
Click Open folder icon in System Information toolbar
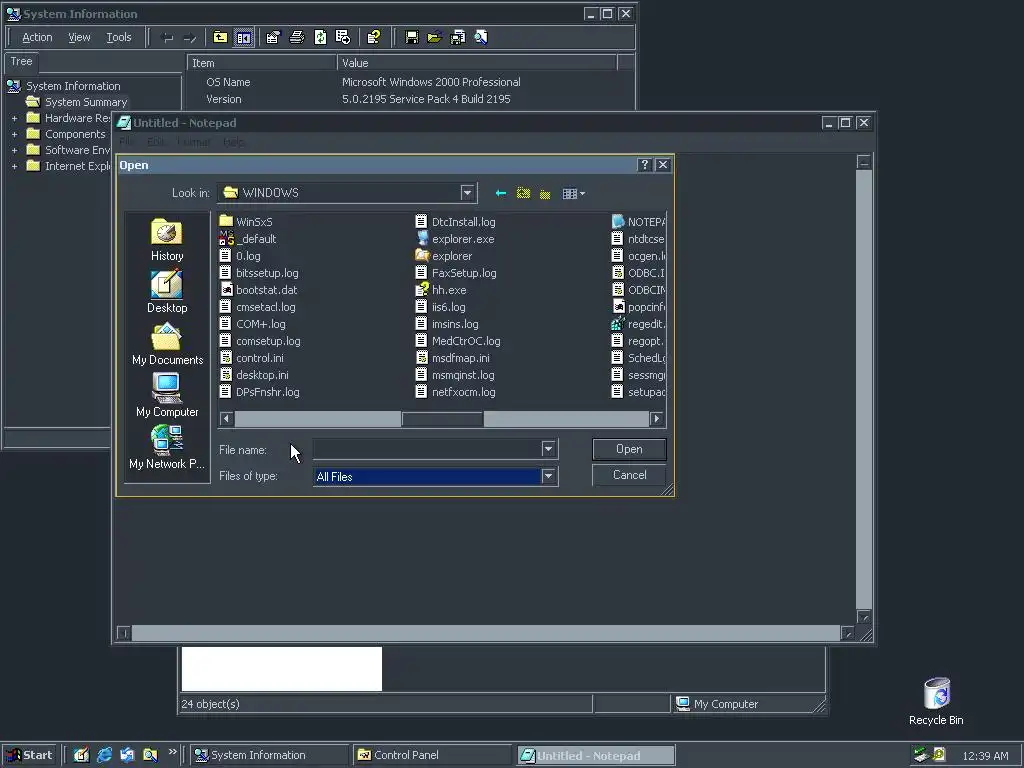coord(434,37)
